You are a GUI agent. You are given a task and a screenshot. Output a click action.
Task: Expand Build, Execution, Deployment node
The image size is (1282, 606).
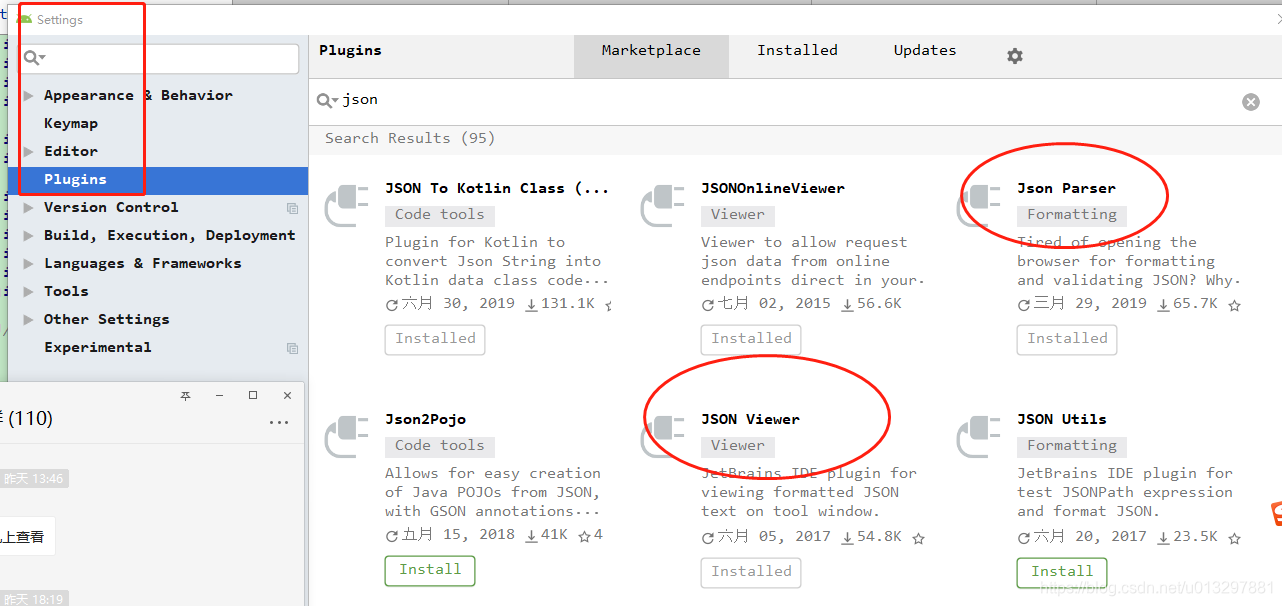point(29,236)
